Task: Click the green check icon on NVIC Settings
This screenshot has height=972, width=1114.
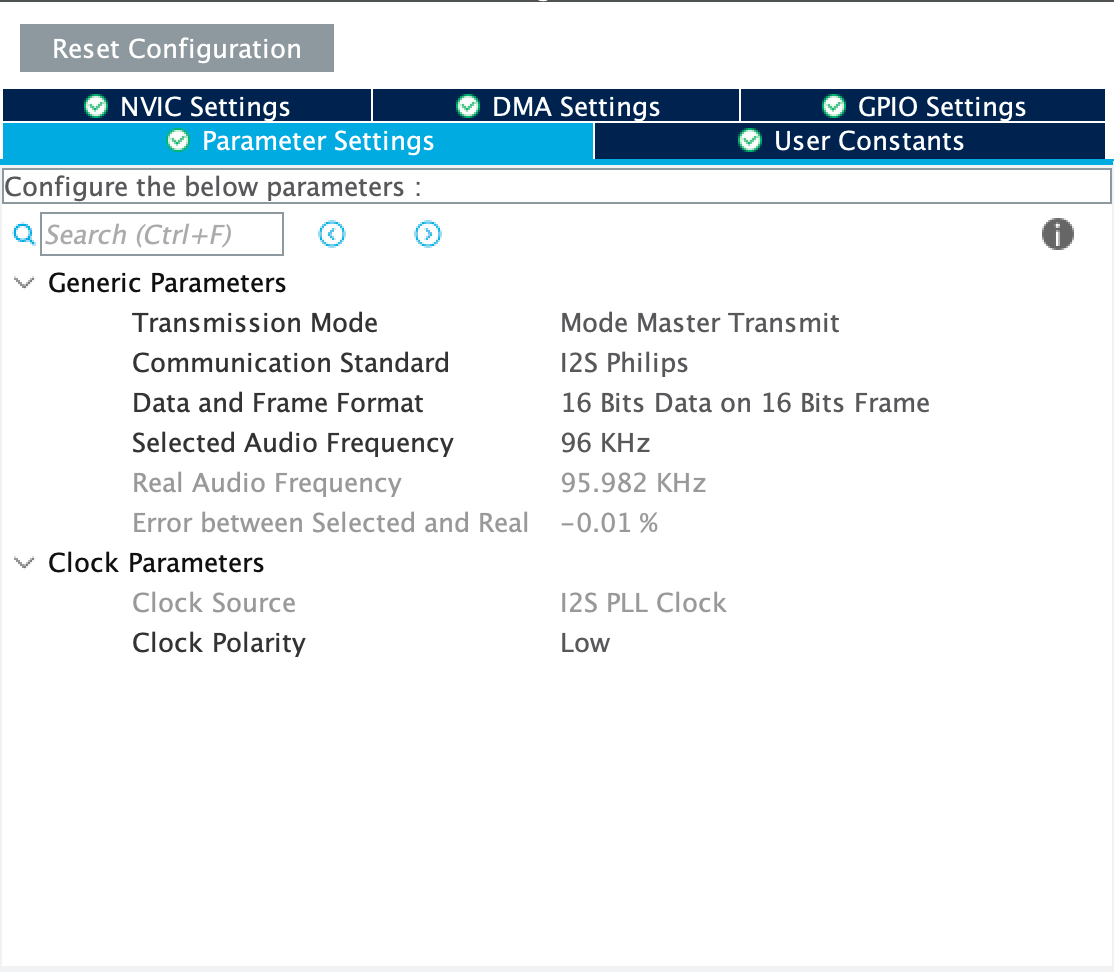Action: (95, 105)
